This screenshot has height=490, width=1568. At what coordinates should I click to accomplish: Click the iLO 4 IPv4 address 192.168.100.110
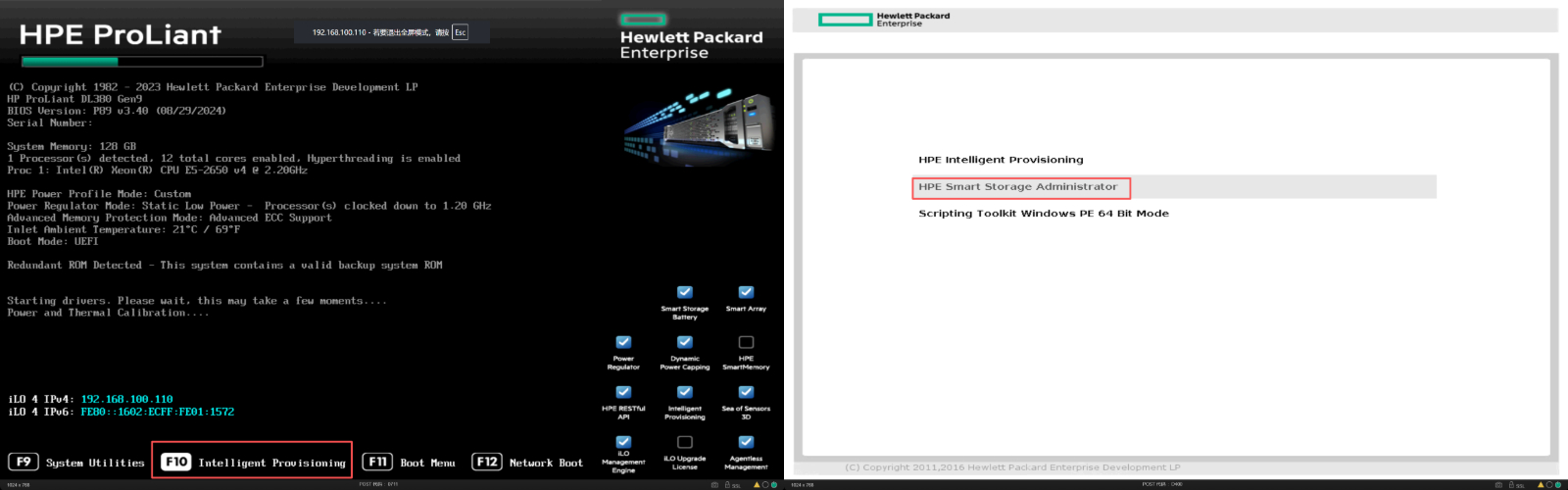(x=126, y=400)
